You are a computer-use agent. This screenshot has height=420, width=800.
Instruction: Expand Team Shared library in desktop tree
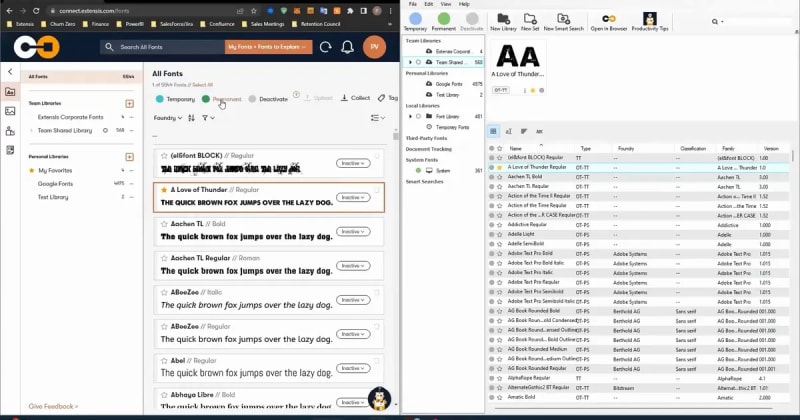point(410,62)
